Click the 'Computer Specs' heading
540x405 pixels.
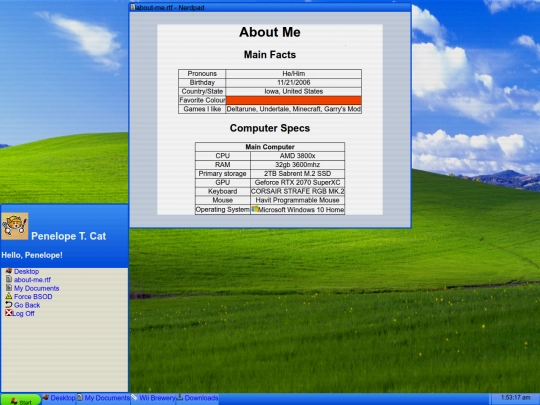pyautogui.click(x=270, y=128)
